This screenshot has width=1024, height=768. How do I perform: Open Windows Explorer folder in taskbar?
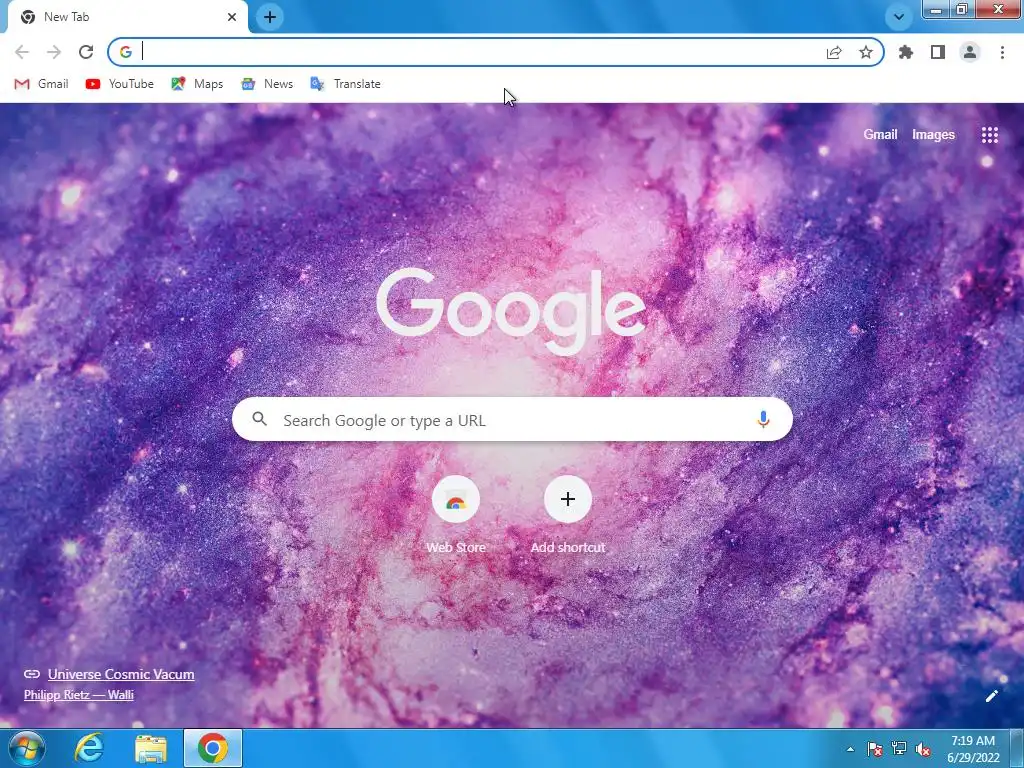coord(151,749)
